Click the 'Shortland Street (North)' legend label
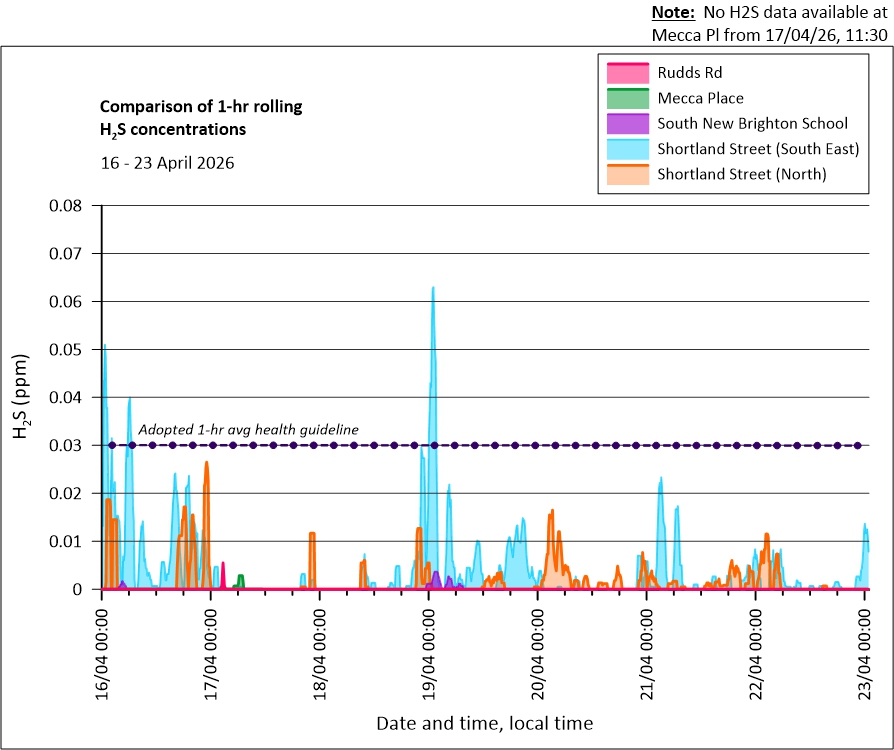 click(x=741, y=175)
